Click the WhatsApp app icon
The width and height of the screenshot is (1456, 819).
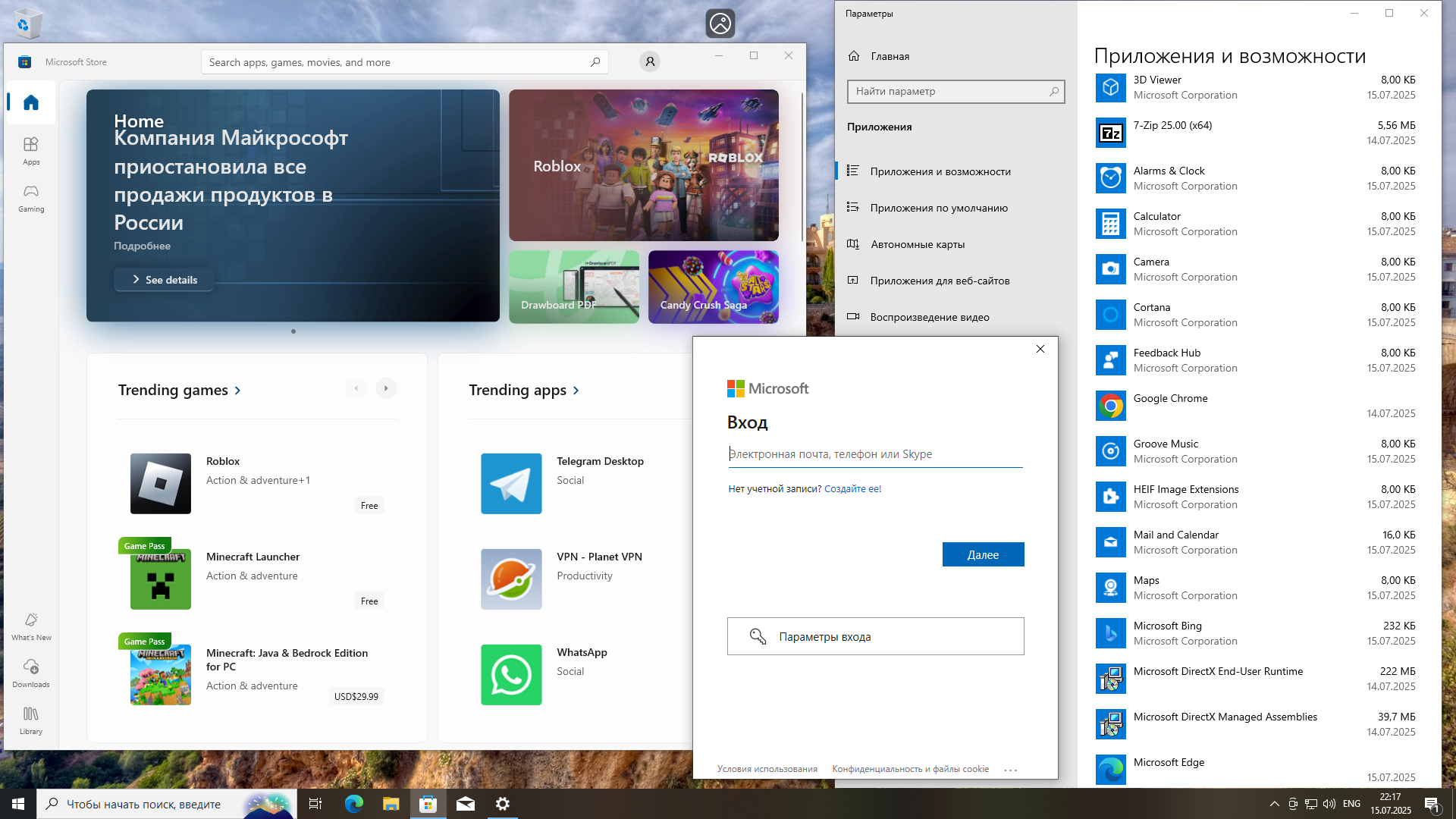click(511, 675)
